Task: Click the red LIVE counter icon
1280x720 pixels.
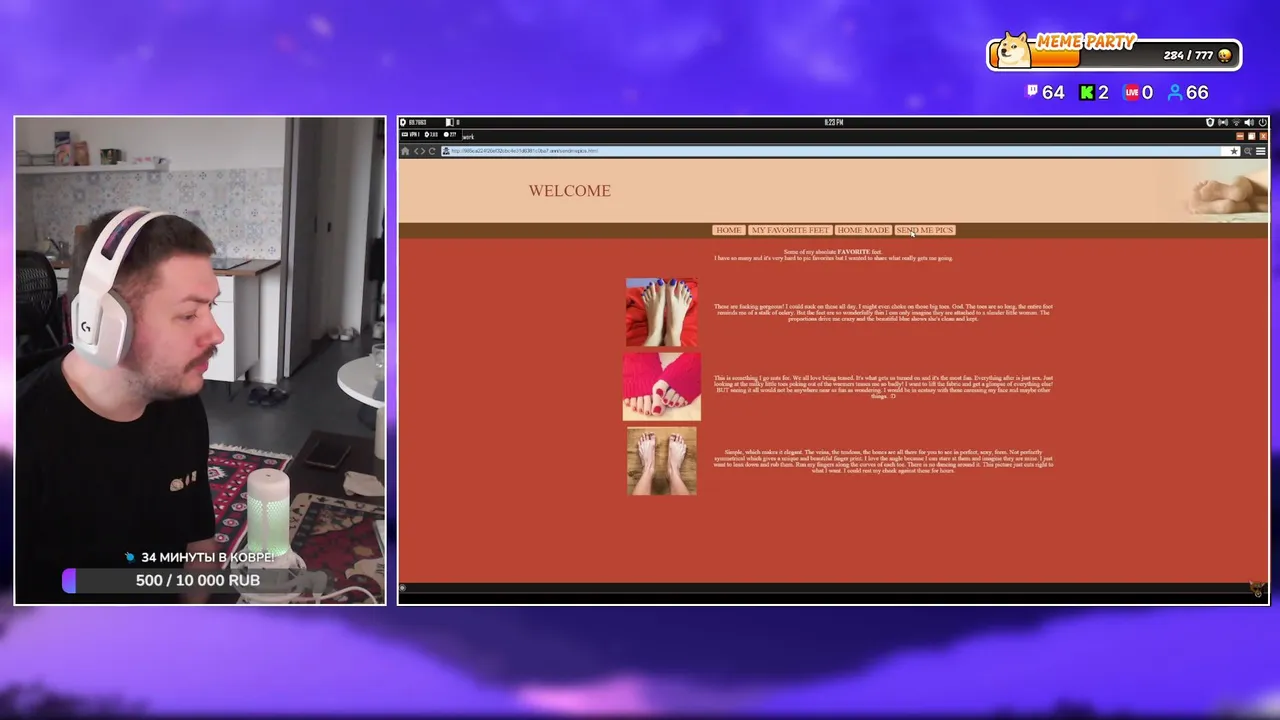Action: (1131, 92)
